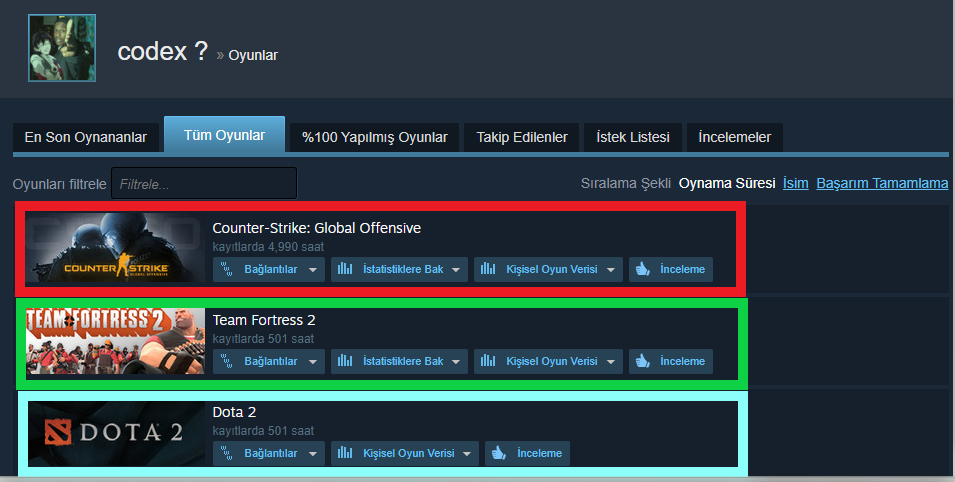
Task: Sort games by Oynama Süresi
Action: tap(727, 183)
